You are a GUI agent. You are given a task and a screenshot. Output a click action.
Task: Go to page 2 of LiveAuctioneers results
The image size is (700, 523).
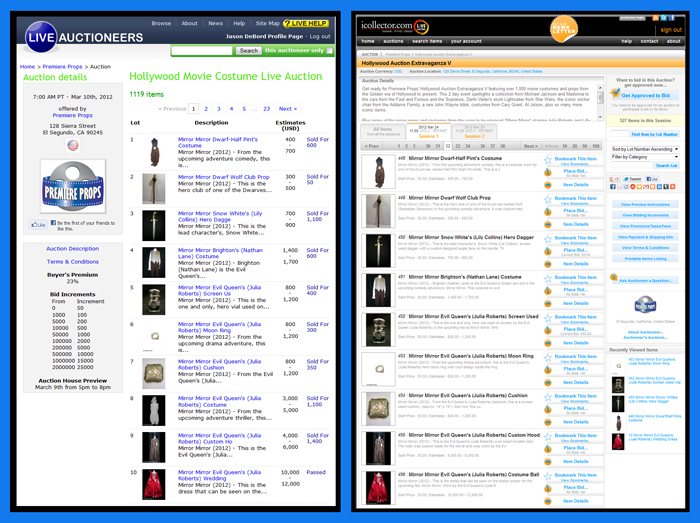[206, 109]
